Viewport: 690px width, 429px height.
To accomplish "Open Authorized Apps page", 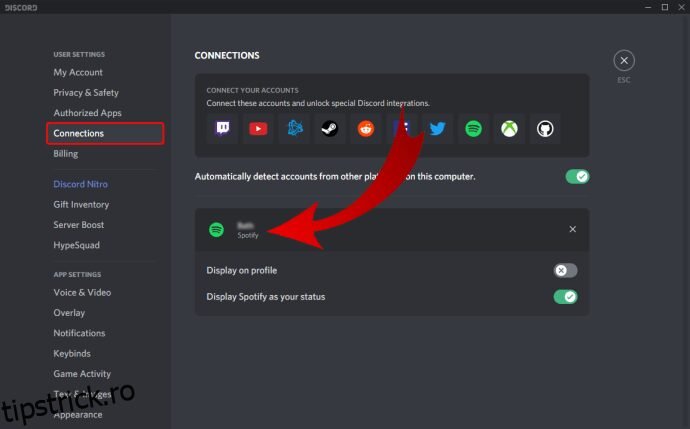I will point(87,113).
